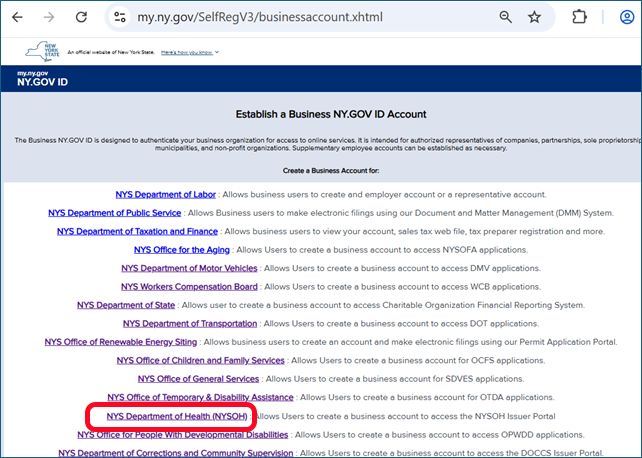Screen dimensions: 642x458
Task: Open the browser profile icon
Action: (x=626, y=17)
